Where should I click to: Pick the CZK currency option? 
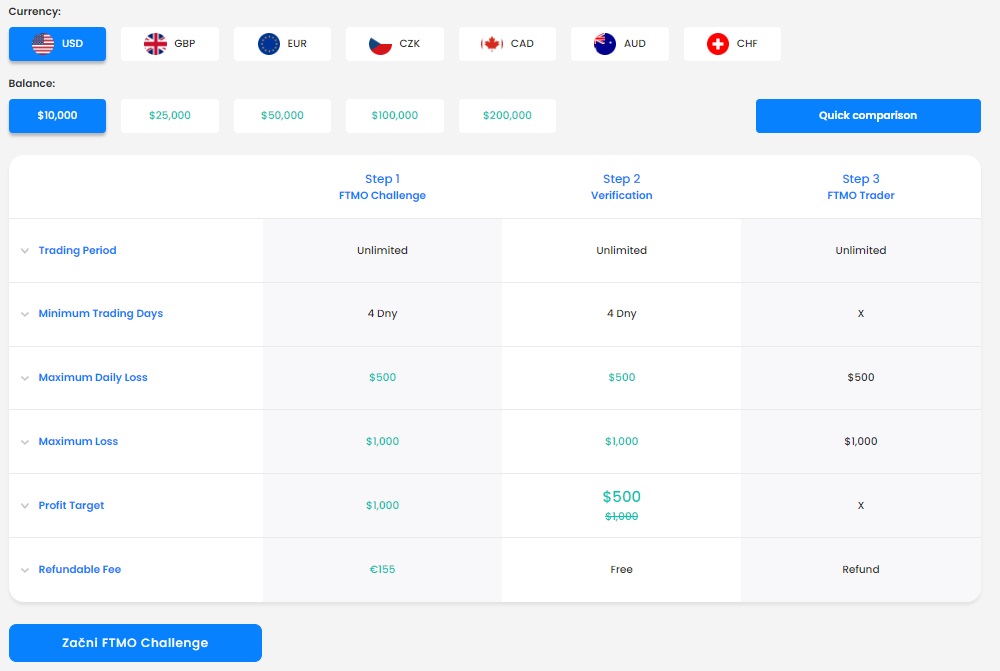click(395, 43)
